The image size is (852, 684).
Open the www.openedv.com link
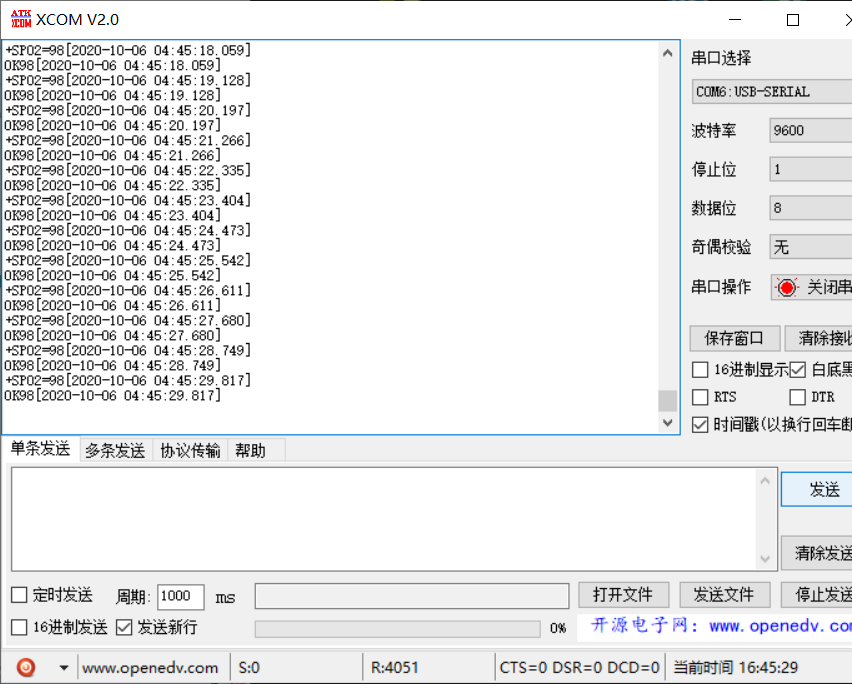pyautogui.click(x=151, y=667)
